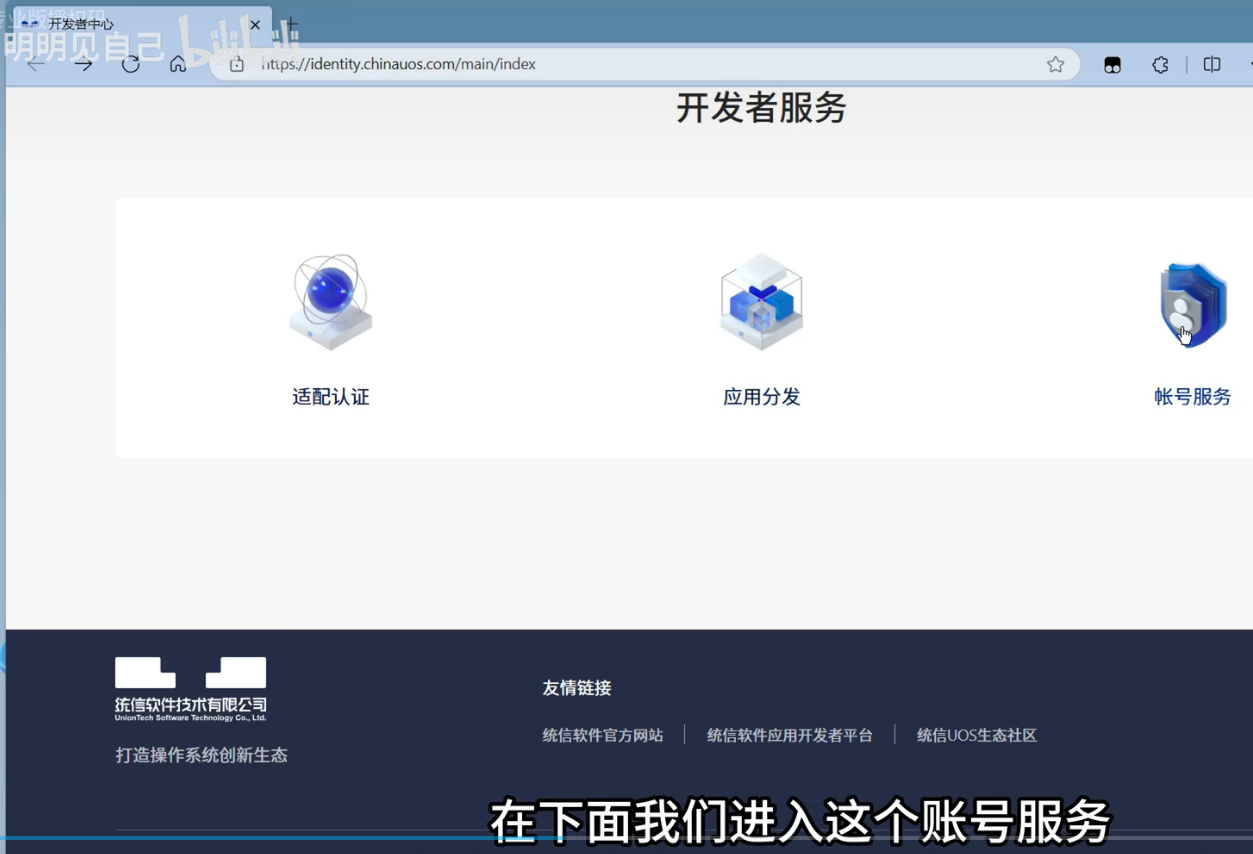Click the 打造操作系统创新生态 slogan text
This screenshot has width=1253, height=854.
pos(202,755)
